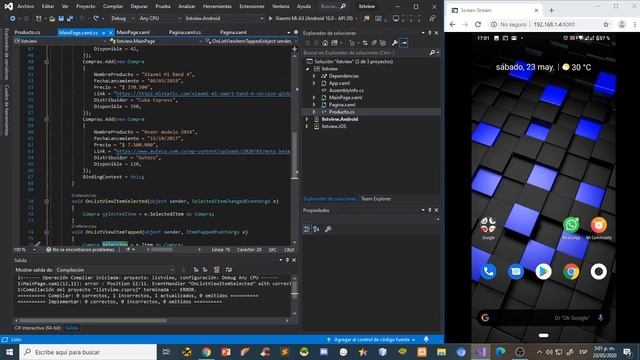The image size is (640, 360).
Task: Click Buscar en Explorador de soluciones field
Action: 365,53
